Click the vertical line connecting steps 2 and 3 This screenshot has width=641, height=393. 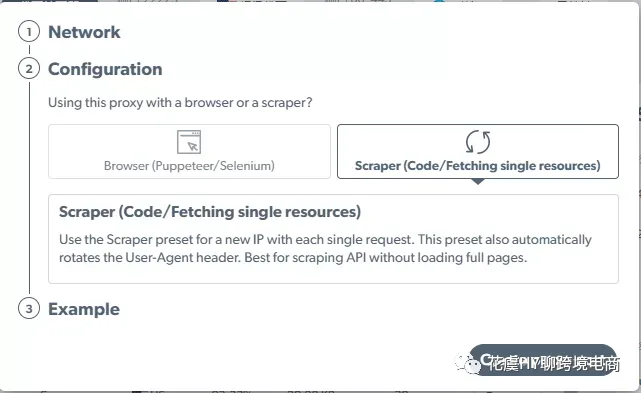29,188
